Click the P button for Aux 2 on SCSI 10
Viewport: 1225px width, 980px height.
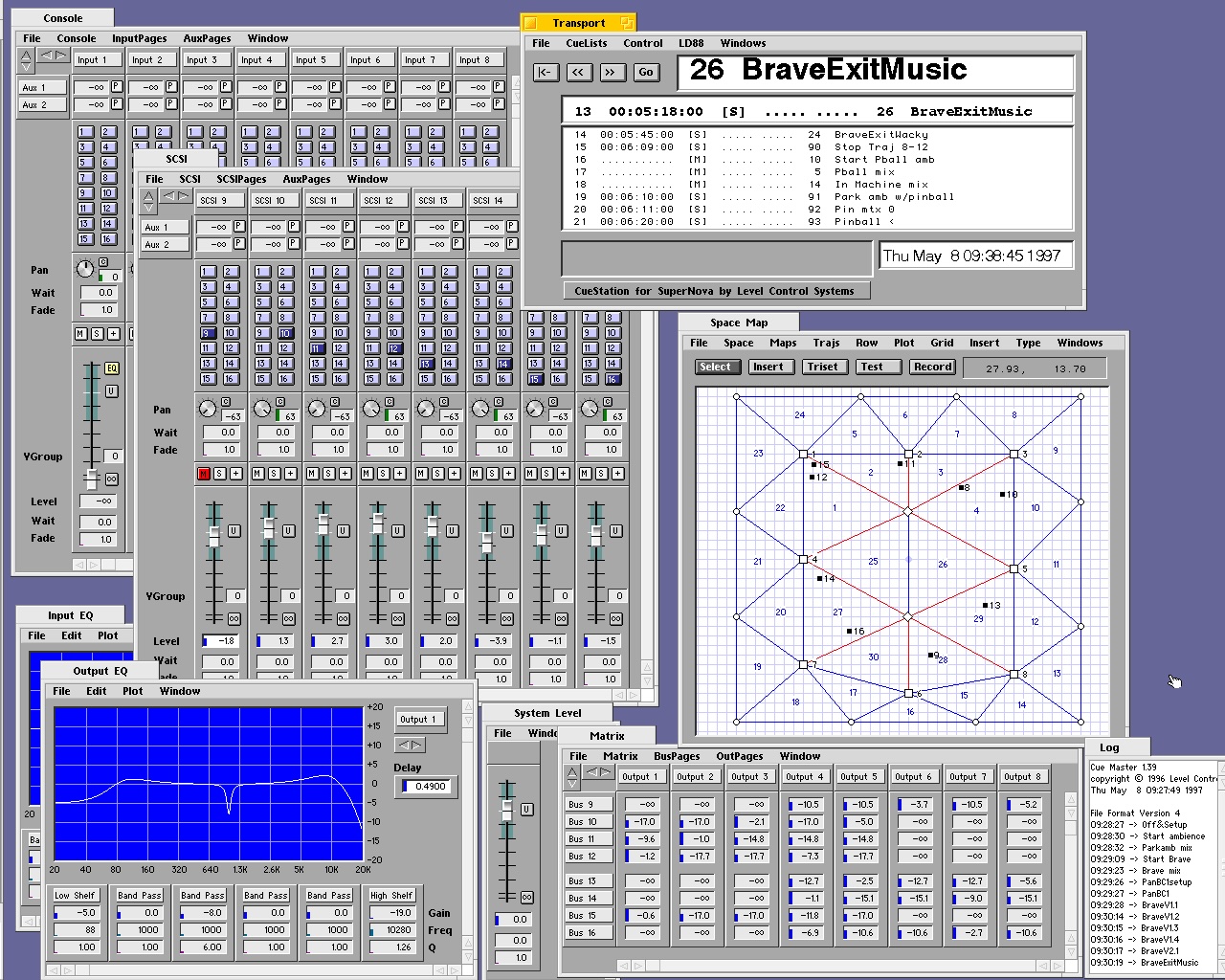[x=293, y=244]
